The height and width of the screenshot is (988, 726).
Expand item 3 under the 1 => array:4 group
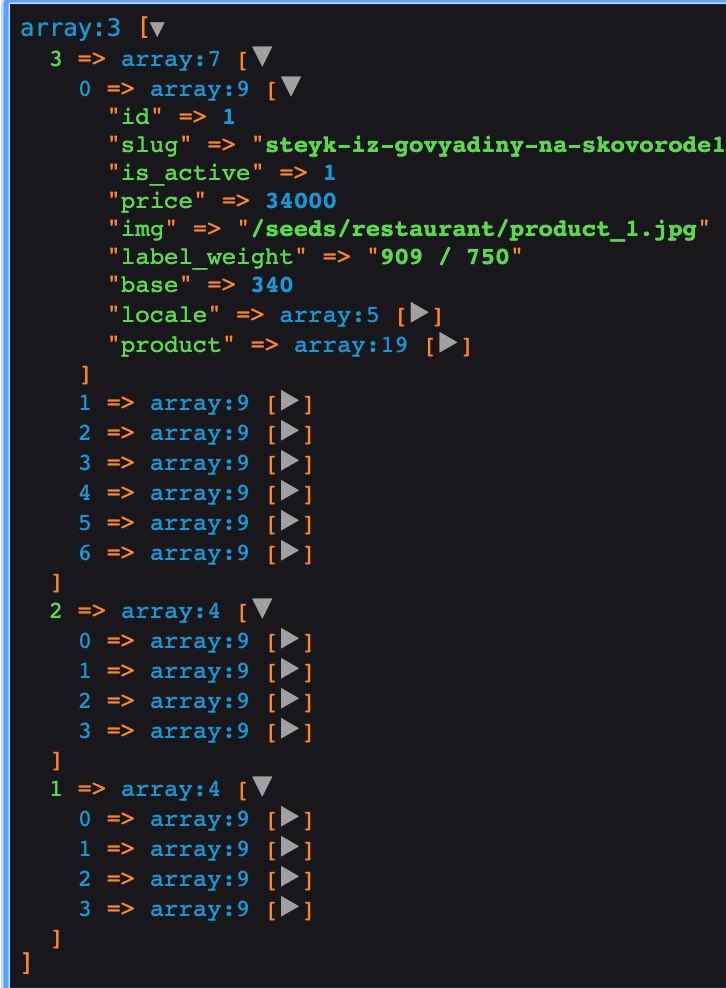(x=290, y=907)
